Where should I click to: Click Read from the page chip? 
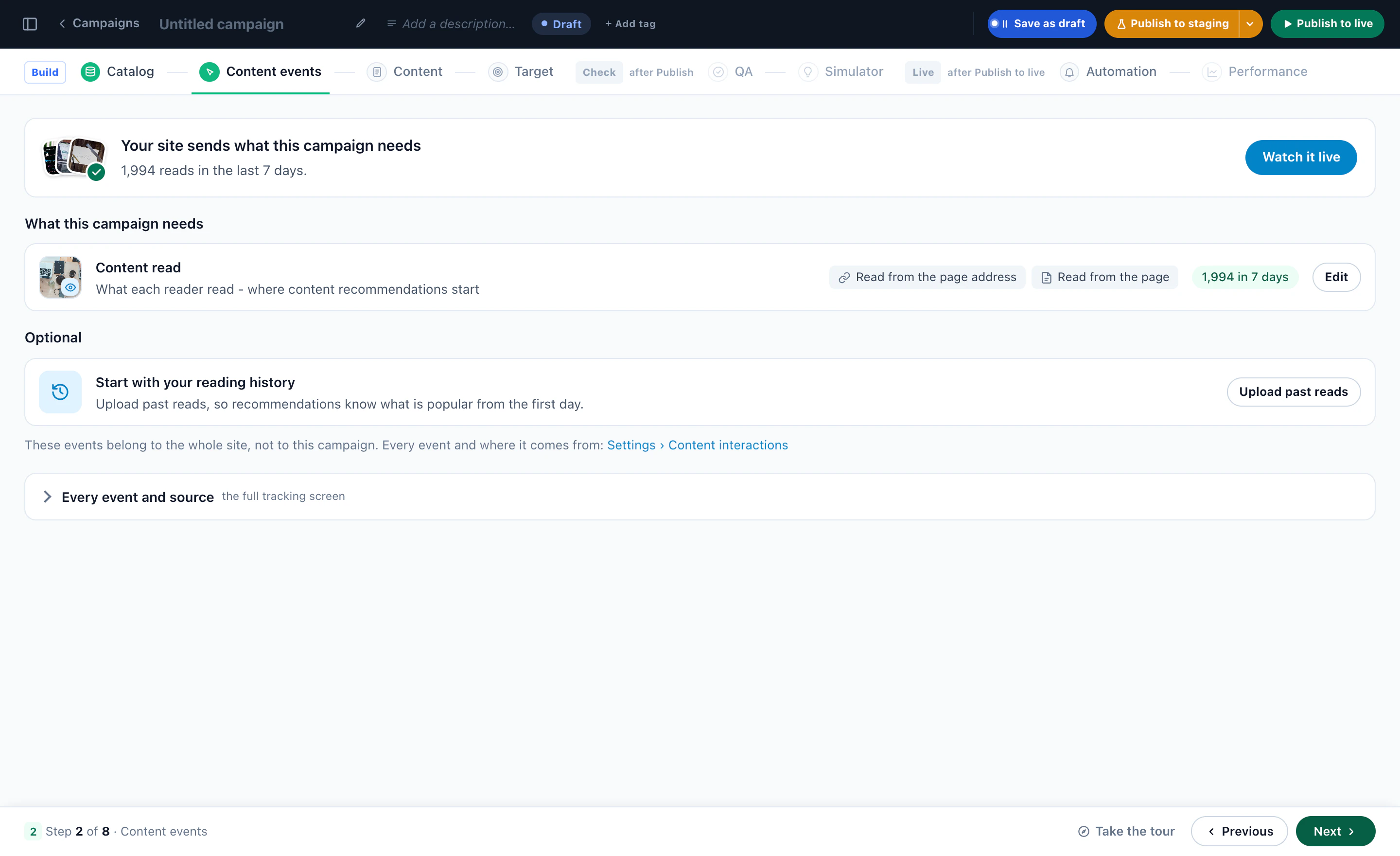click(x=1104, y=277)
